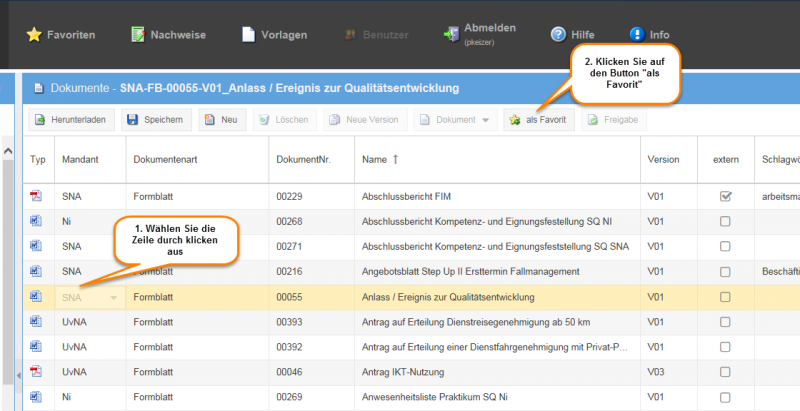Click the Vorlagen document icon
This screenshot has width=800, height=411.
[248, 35]
